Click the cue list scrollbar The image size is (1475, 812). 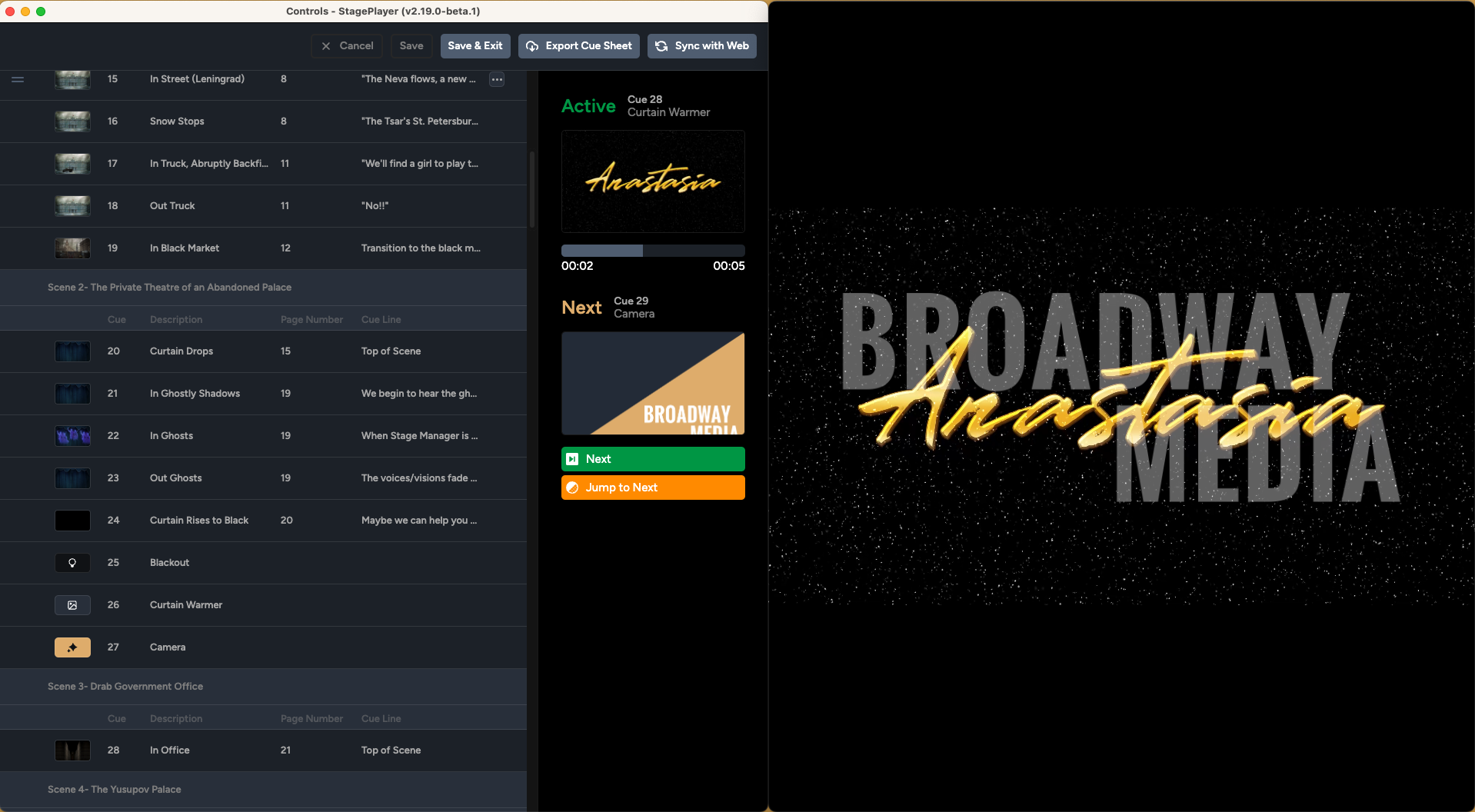coord(532,189)
